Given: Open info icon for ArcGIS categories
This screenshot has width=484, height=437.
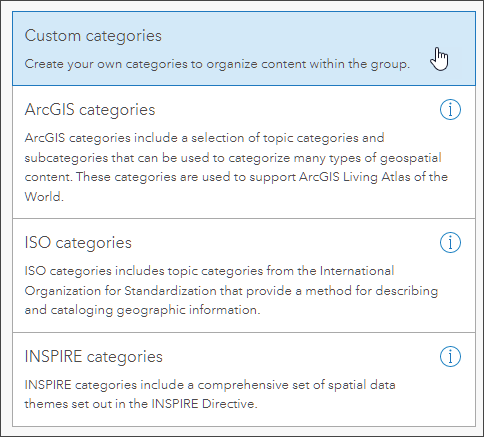Looking at the screenshot, I should [x=450, y=109].
